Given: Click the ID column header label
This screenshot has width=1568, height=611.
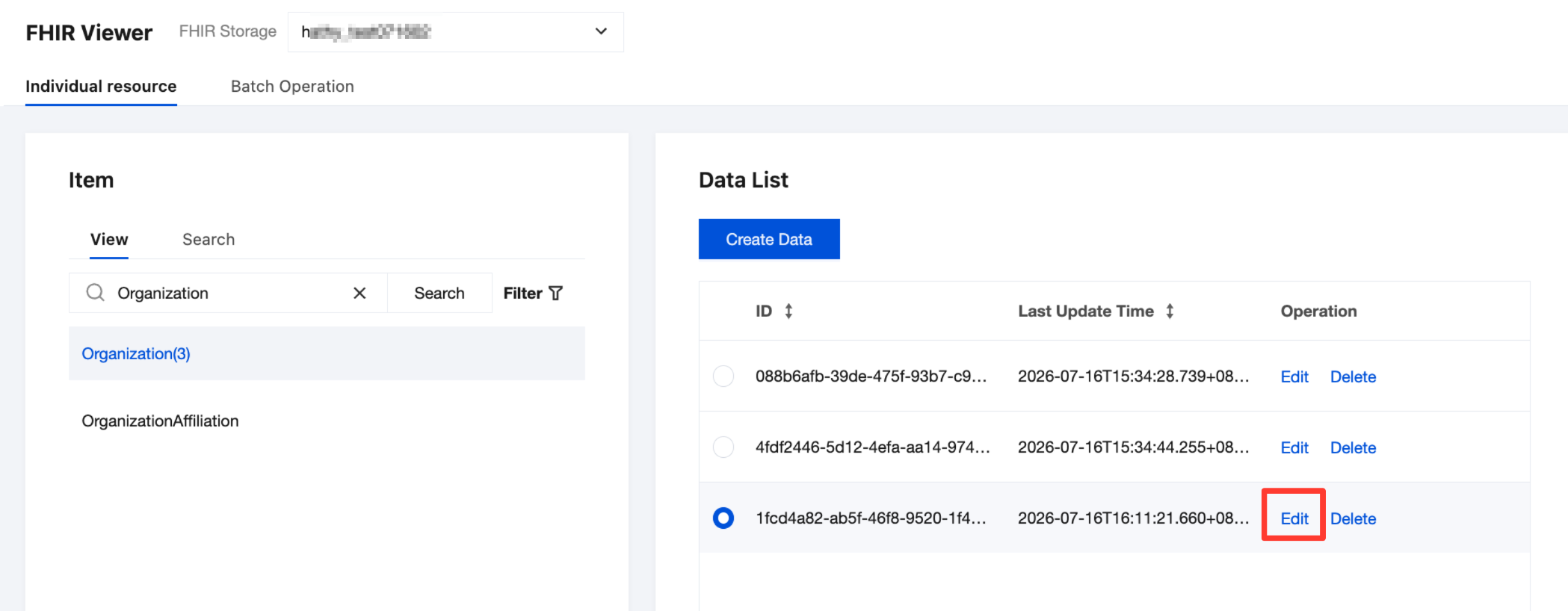Looking at the screenshot, I should [764, 311].
